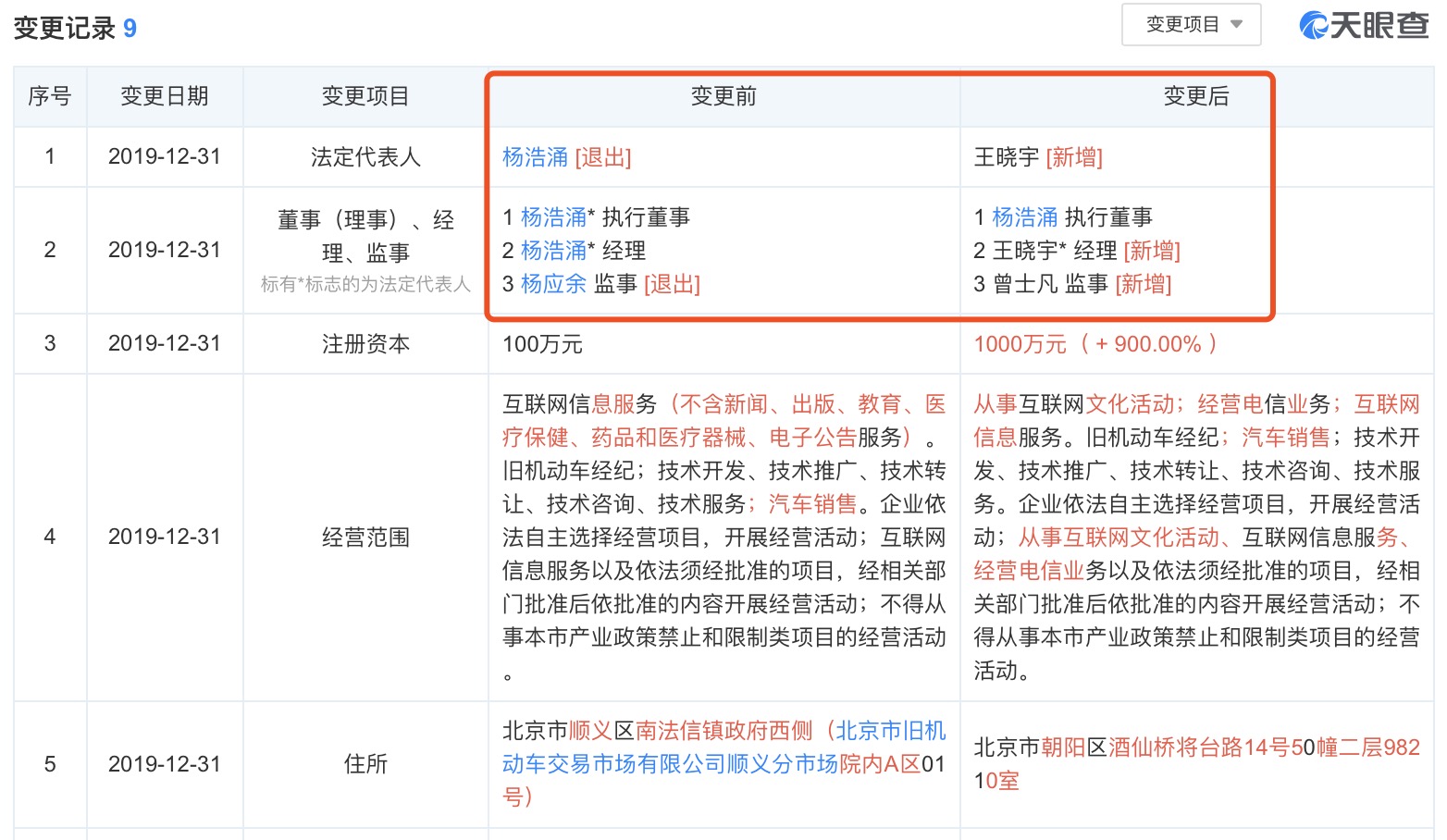Viewport: 1447px width, 840px height.
Task: Select the 注册资本 change item cell
Action: point(365,344)
